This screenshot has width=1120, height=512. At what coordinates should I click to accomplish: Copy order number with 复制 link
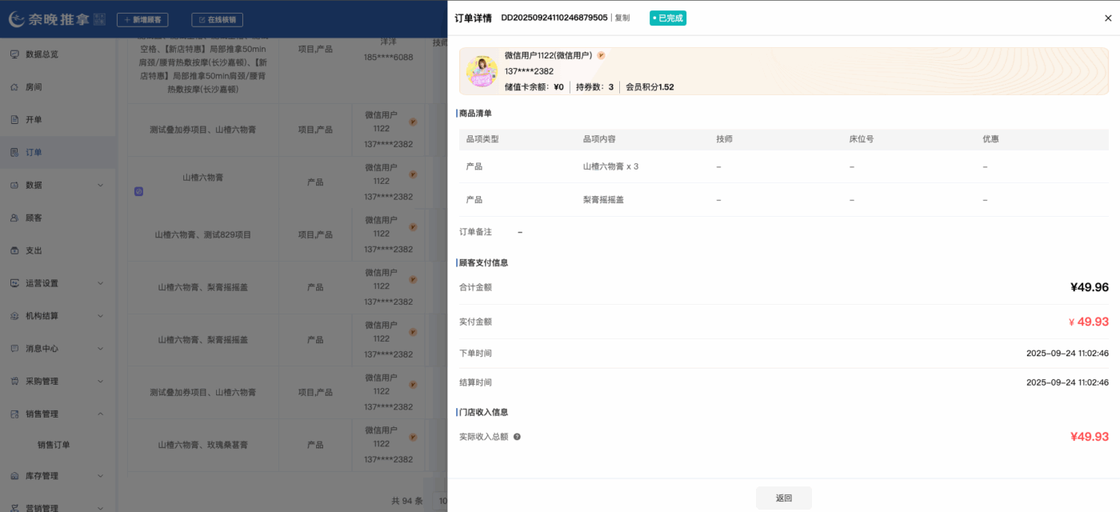622,18
